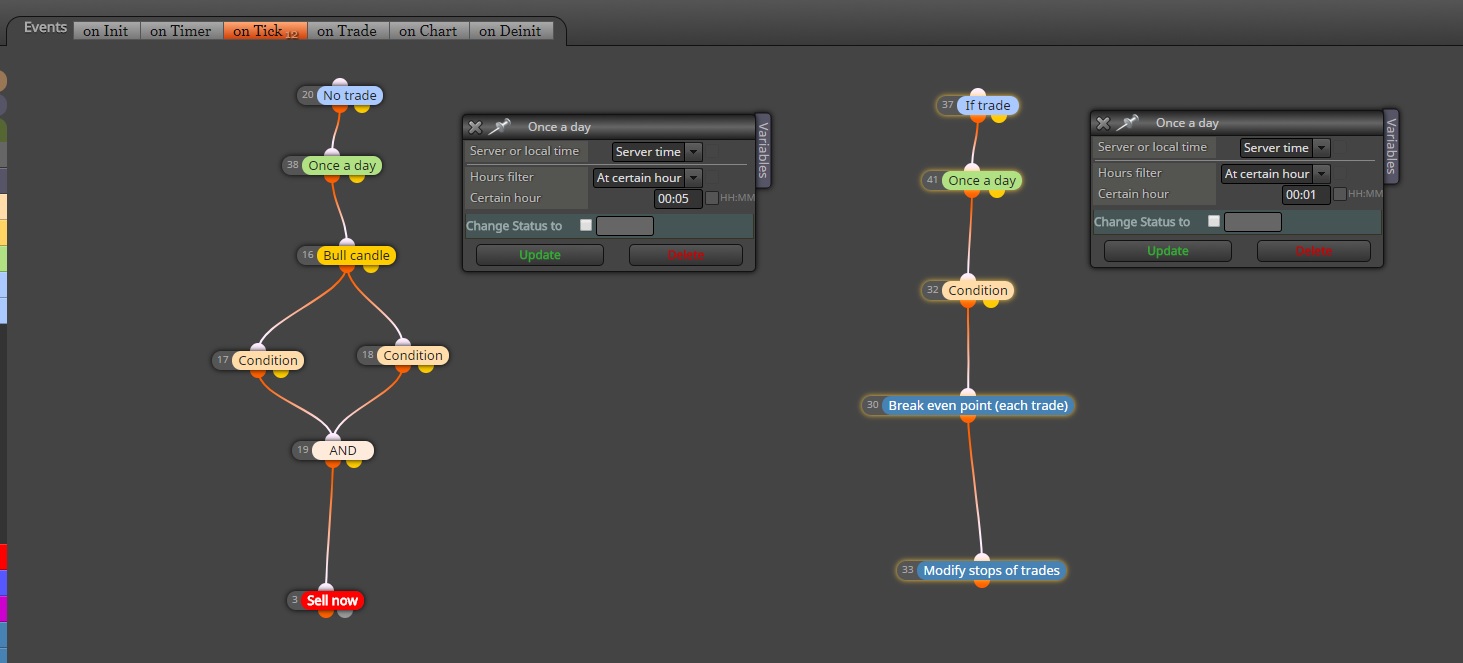Screen dimensions: 1463x663
Task: Click the pin icon in the 00:01 panel
Action: click(x=1127, y=122)
